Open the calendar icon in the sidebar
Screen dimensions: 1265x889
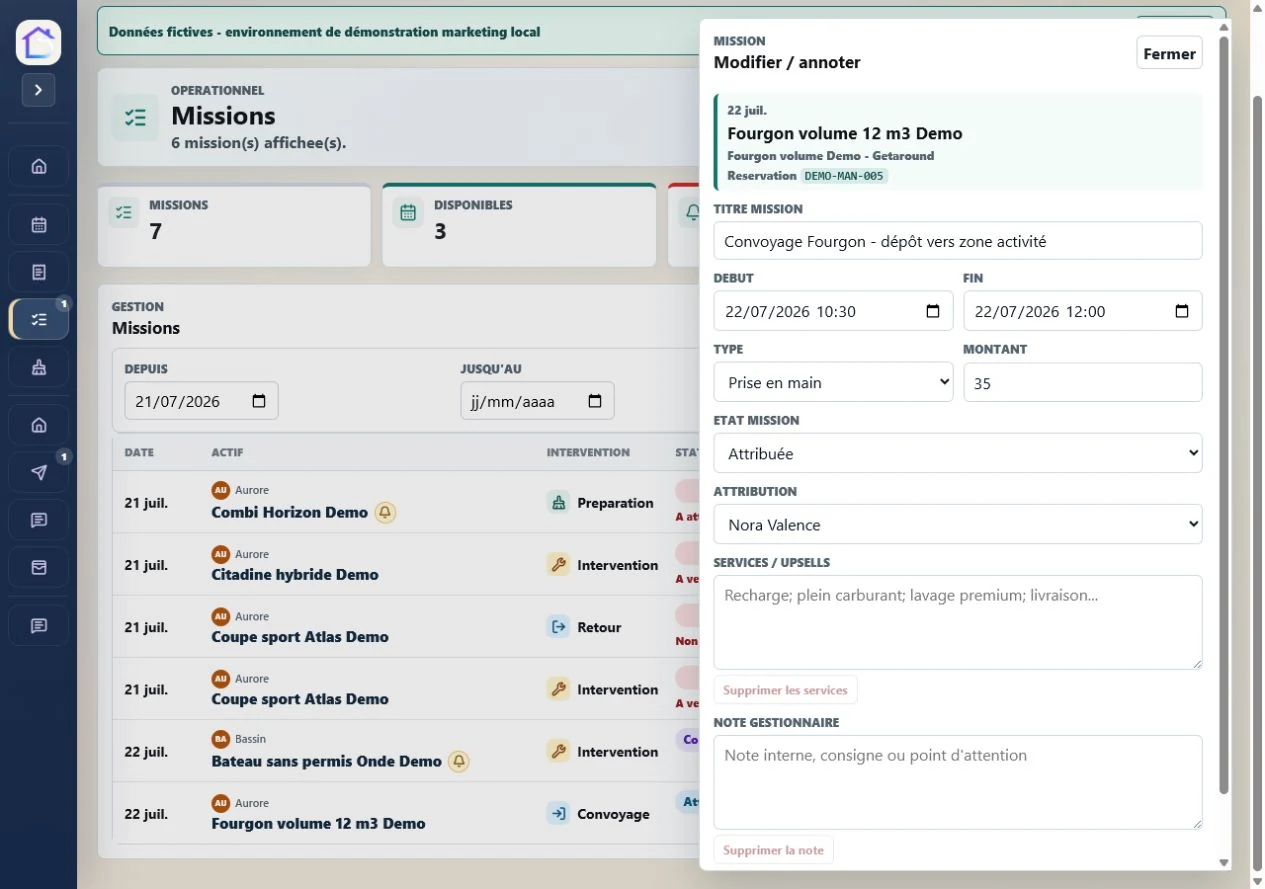click(39, 224)
